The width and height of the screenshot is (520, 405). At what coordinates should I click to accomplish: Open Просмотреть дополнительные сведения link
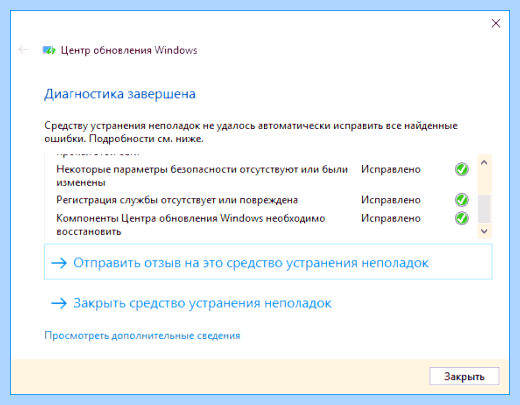(142, 335)
